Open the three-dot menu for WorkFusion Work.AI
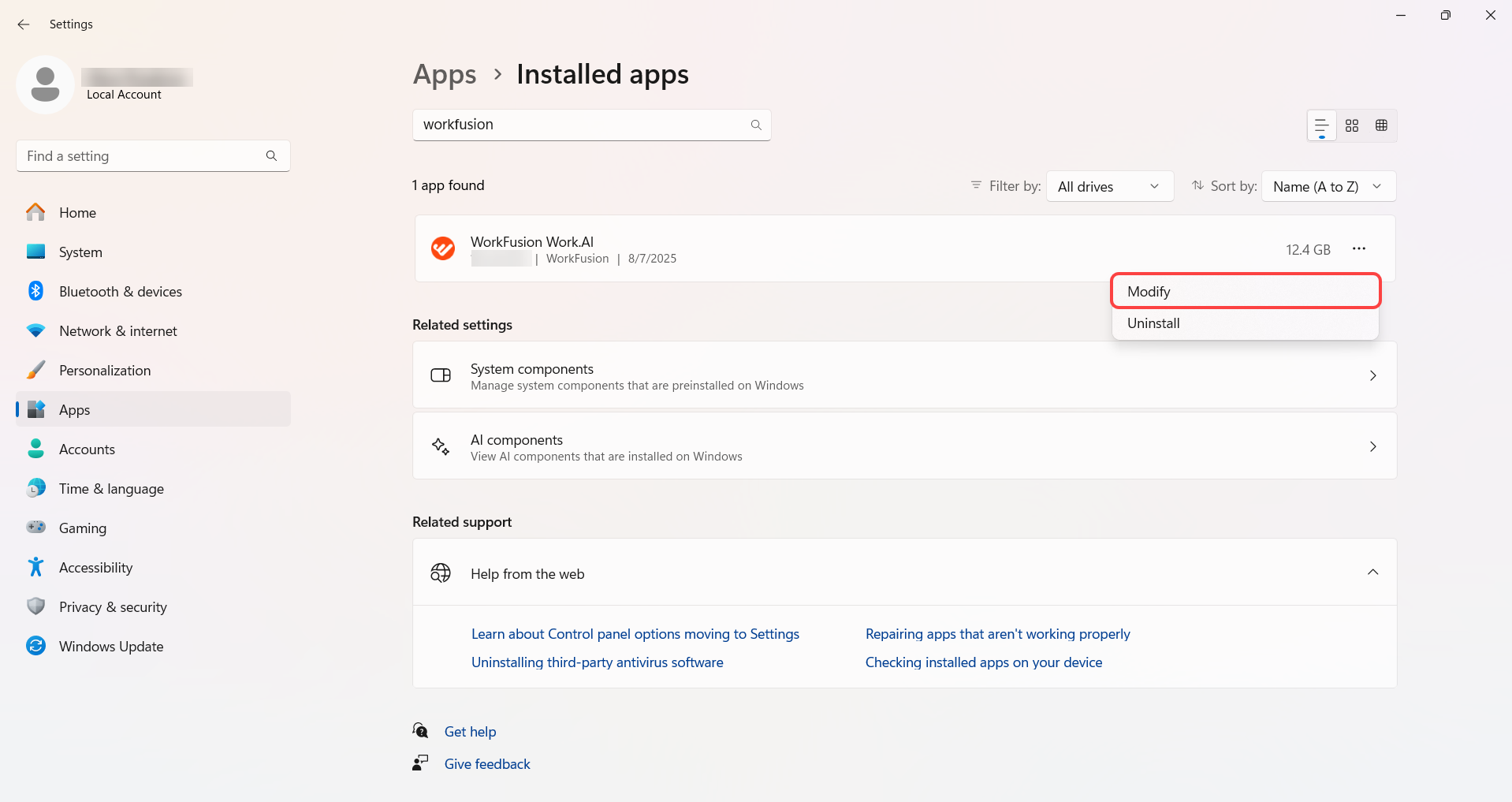The image size is (1512, 802). tap(1359, 248)
